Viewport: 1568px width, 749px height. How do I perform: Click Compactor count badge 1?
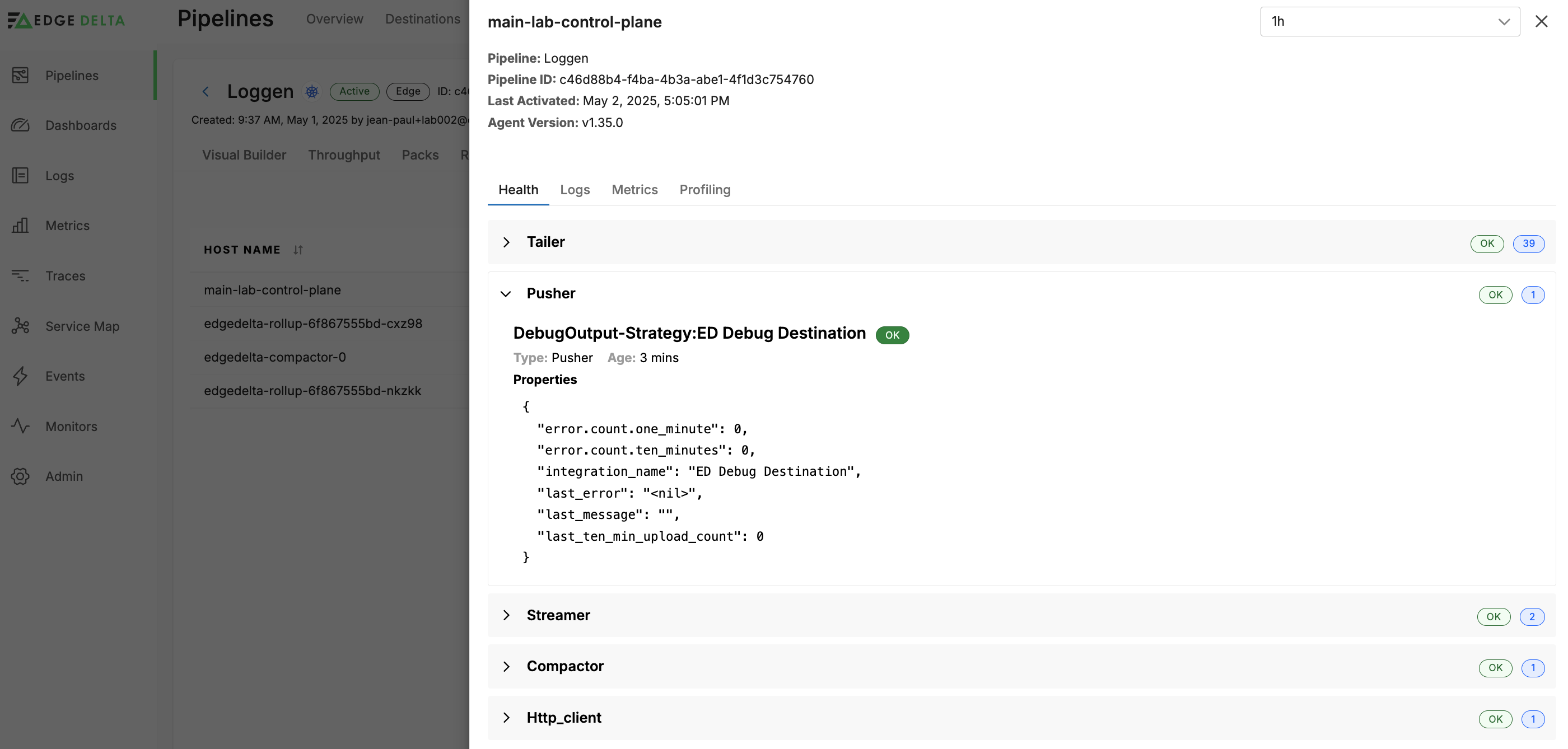pos(1533,667)
